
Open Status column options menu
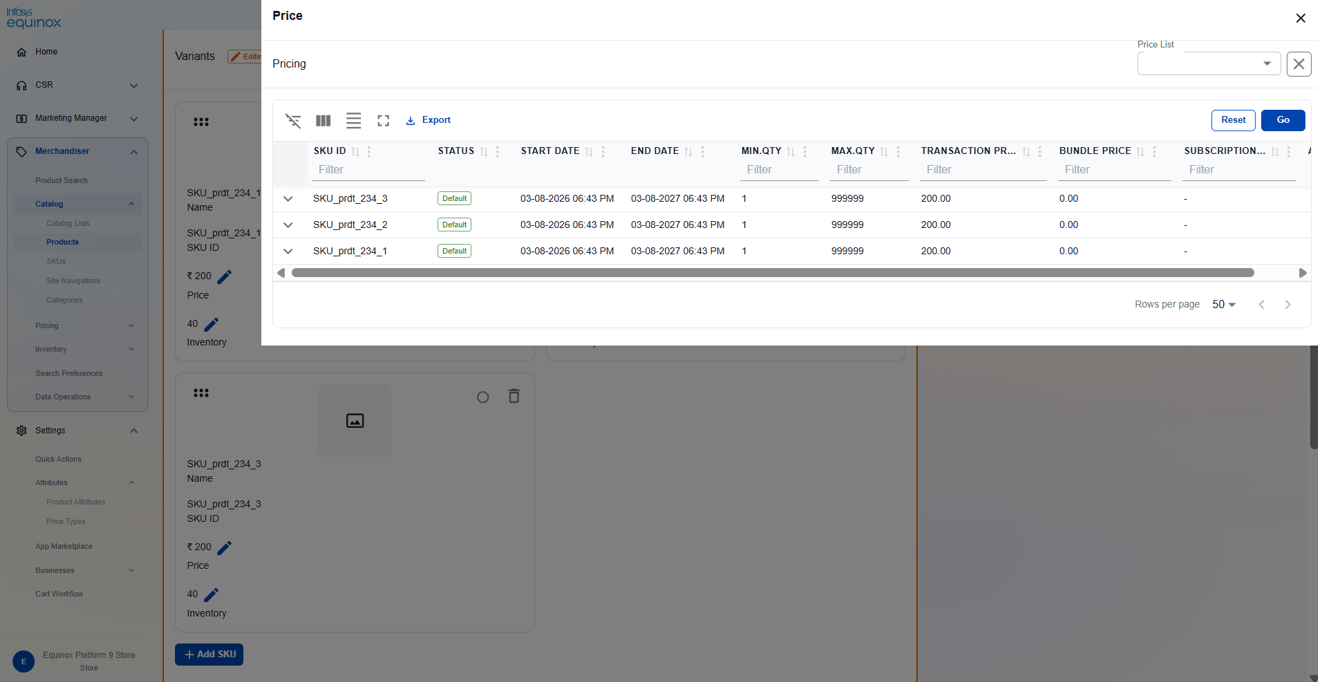tap(498, 152)
